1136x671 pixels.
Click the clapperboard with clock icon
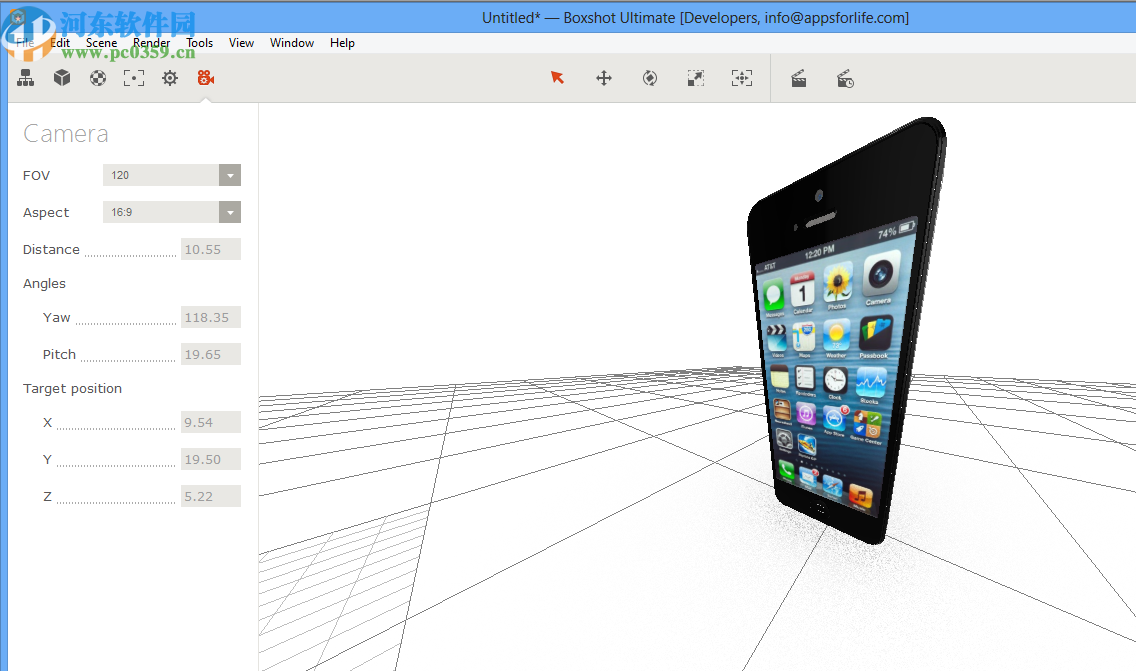[x=845, y=78]
